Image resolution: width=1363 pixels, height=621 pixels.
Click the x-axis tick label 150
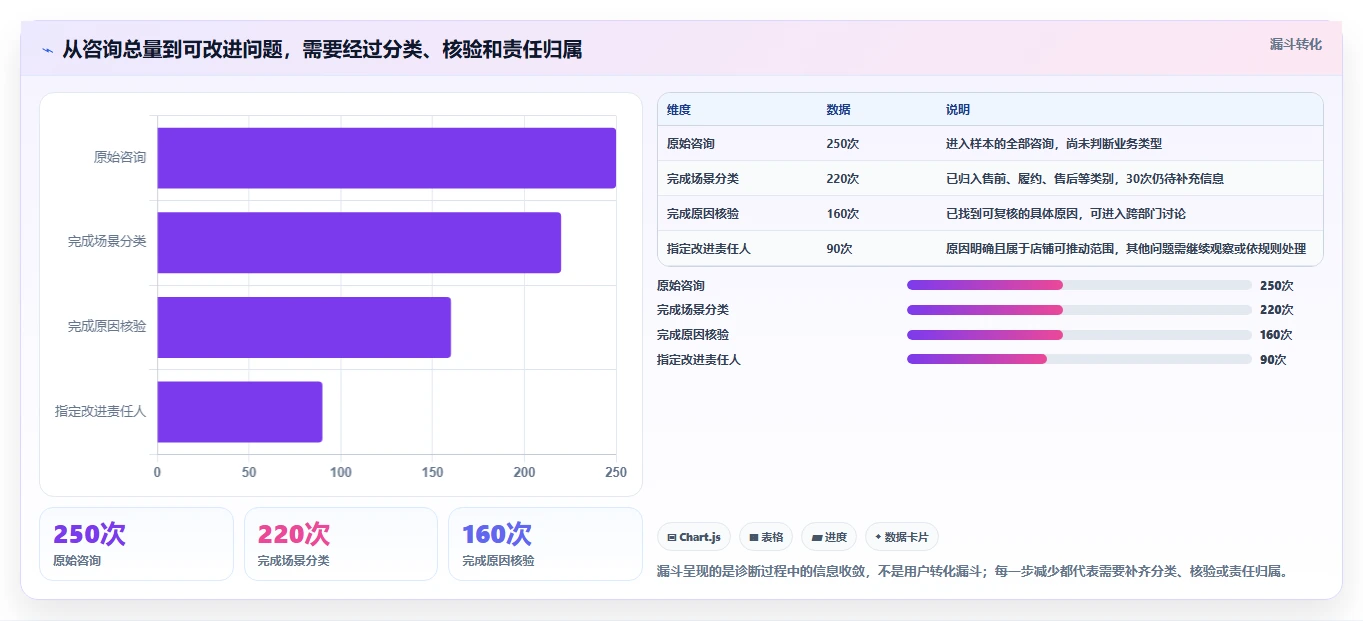[x=432, y=472]
